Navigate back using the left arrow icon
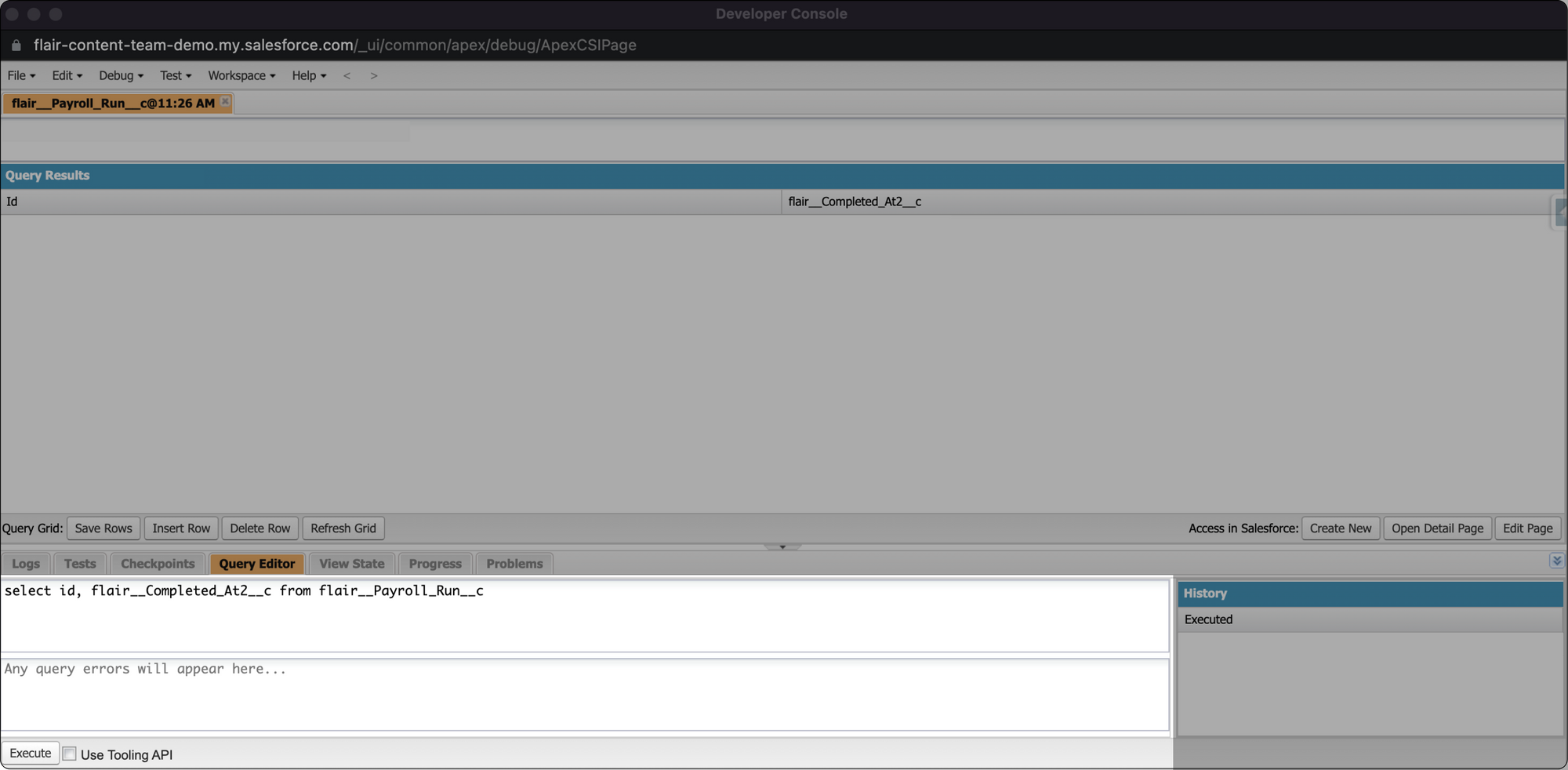 pos(347,75)
